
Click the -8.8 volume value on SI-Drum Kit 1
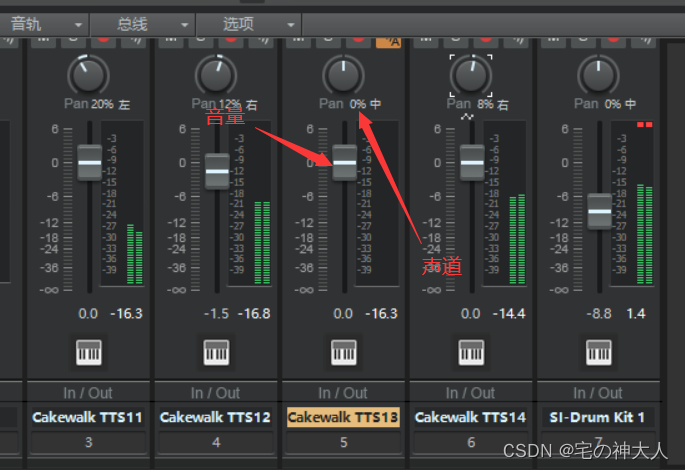coord(599,314)
